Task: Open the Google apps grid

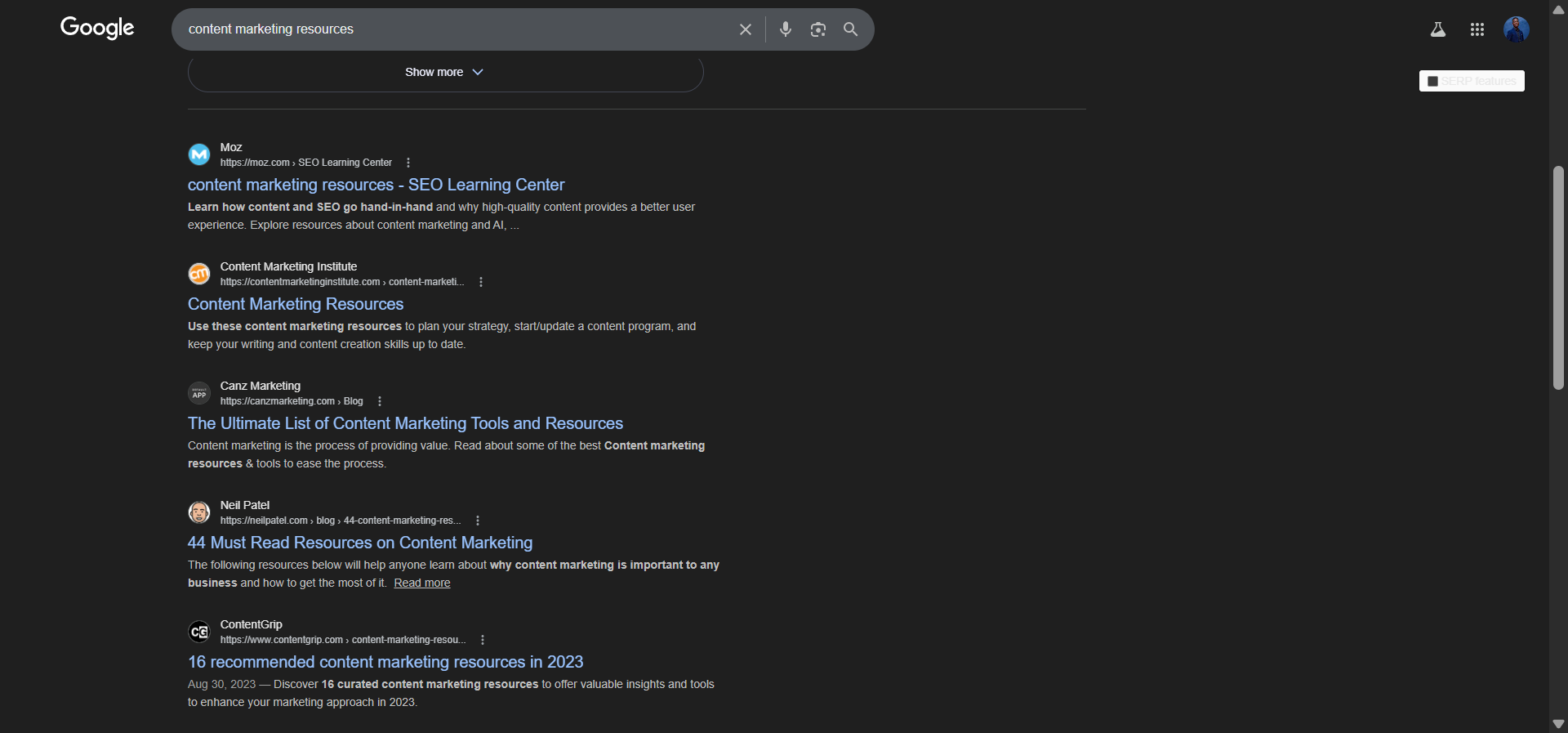Action: point(1477,29)
